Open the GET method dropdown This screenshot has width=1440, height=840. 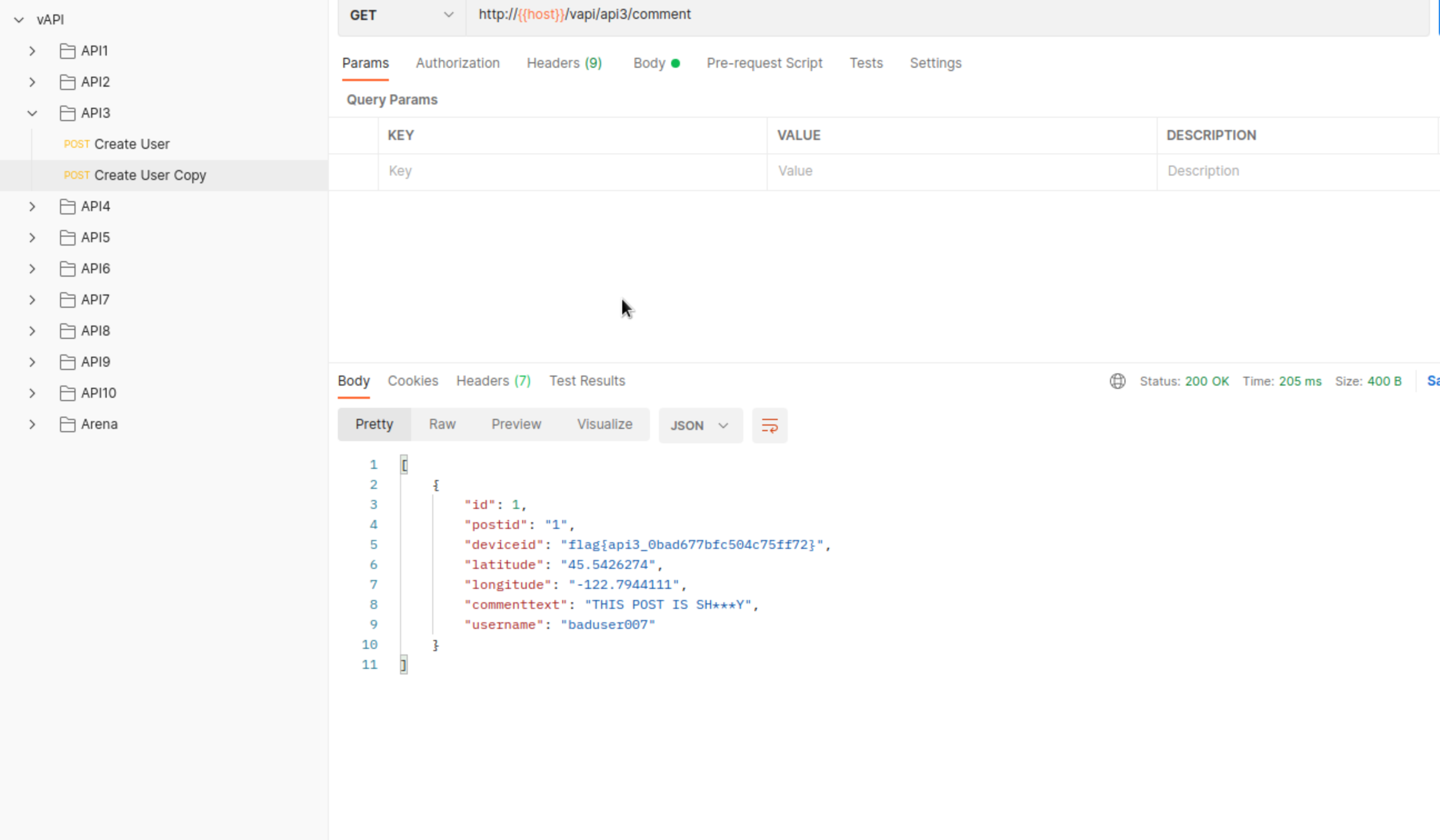(x=402, y=16)
